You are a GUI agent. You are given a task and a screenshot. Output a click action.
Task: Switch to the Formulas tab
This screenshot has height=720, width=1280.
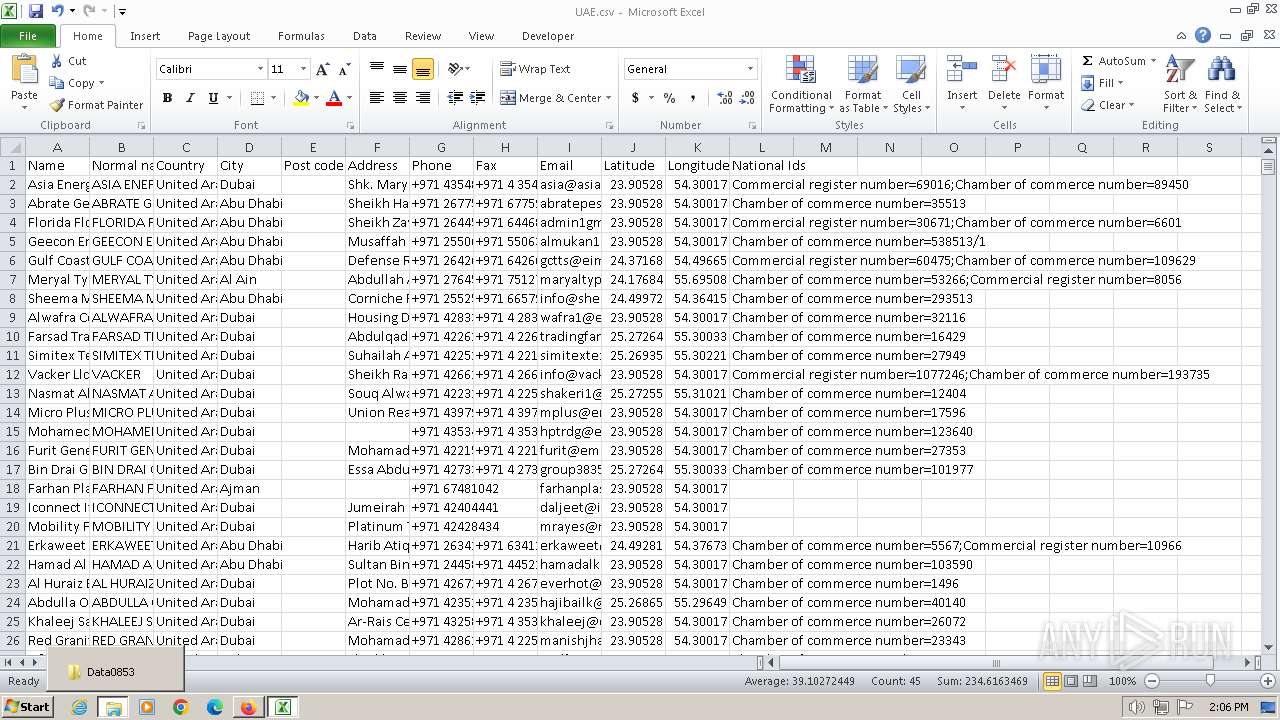pos(301,36)
